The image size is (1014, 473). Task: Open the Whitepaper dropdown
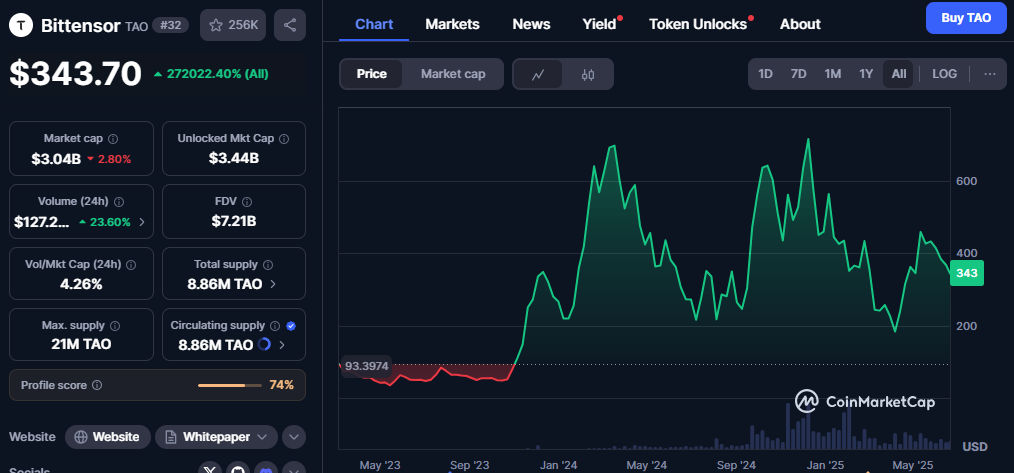click(x=216, y=437)
